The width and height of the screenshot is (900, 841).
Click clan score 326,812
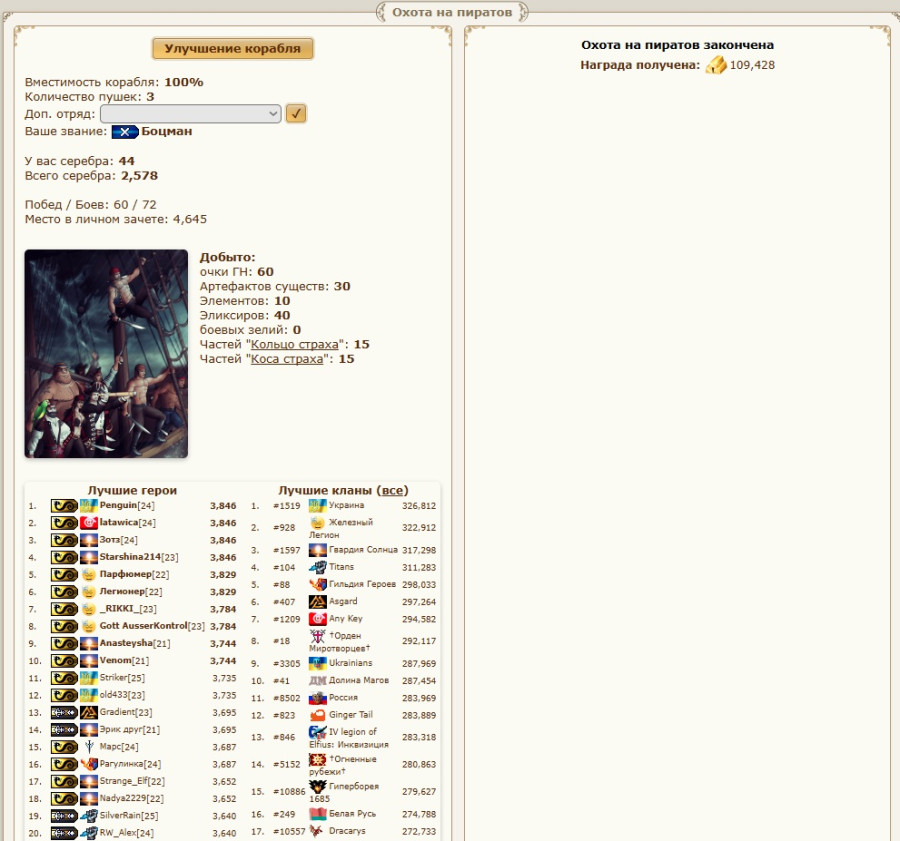click(419, 506)
